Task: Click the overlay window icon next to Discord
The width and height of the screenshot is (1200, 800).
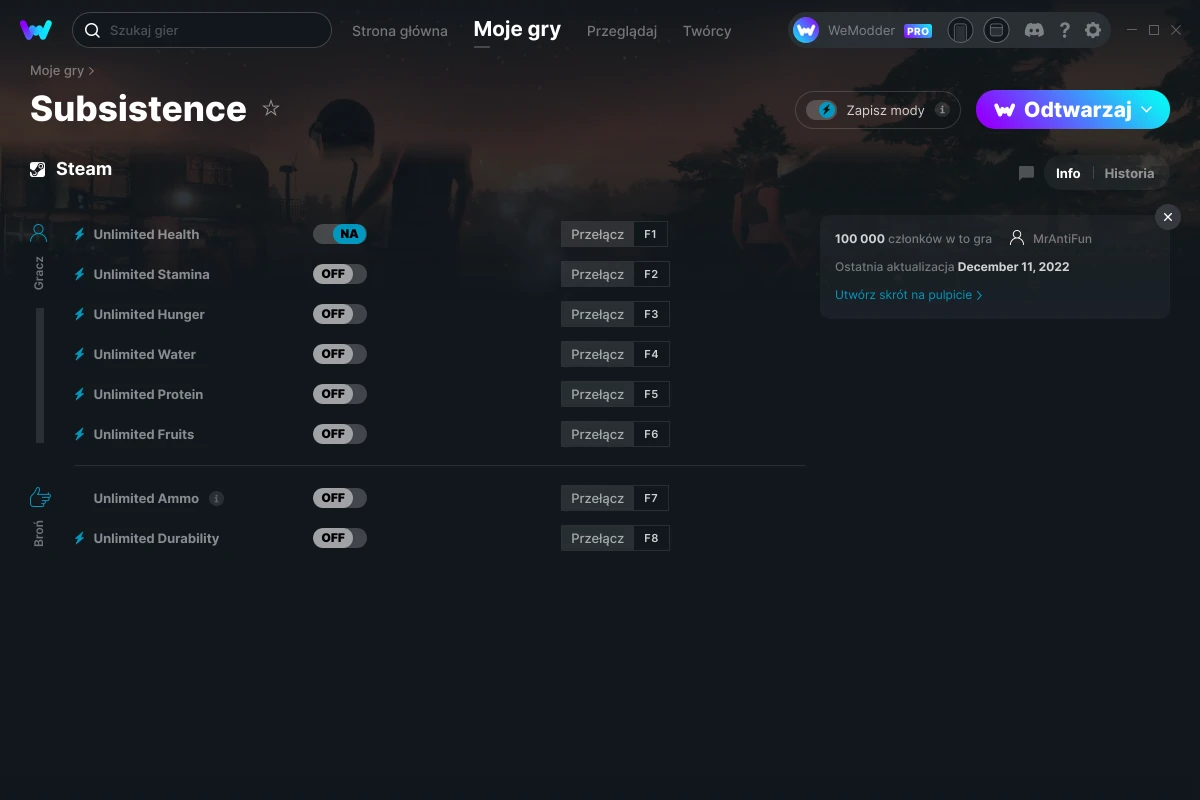Action: point(996,30)
